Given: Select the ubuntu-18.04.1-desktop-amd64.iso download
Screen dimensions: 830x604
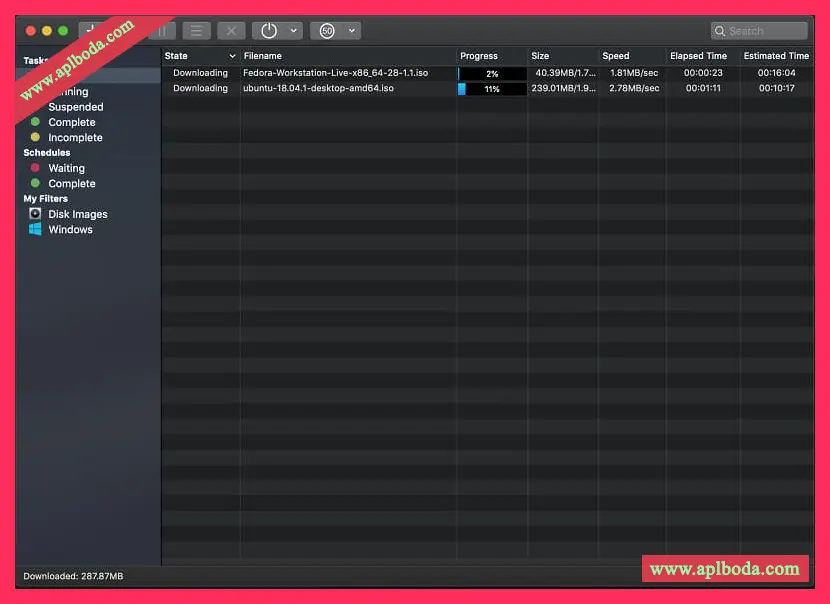Looking at the screenshot, I should (318, 88).
